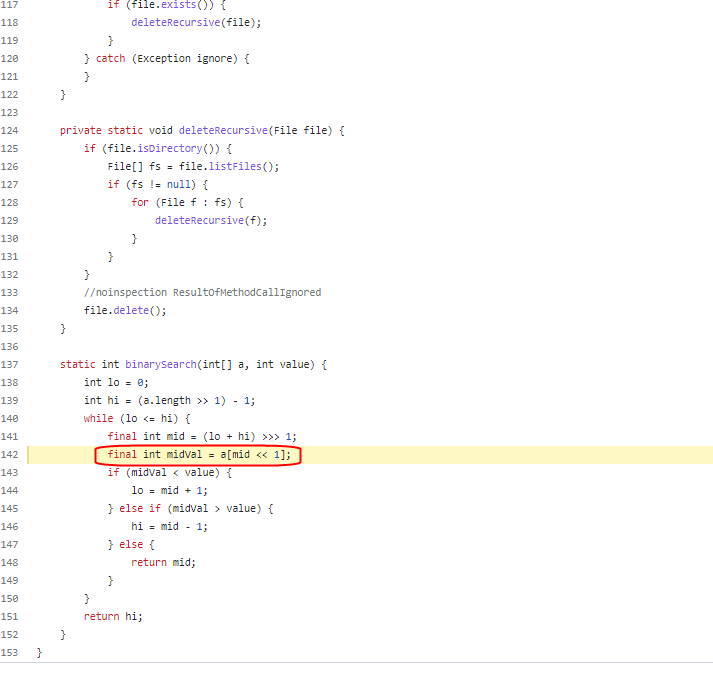
Task: Place cursor on 'int hi = (a.length >> 1) - 1;'
Action: pyautogui.click(x=170, y=401)
